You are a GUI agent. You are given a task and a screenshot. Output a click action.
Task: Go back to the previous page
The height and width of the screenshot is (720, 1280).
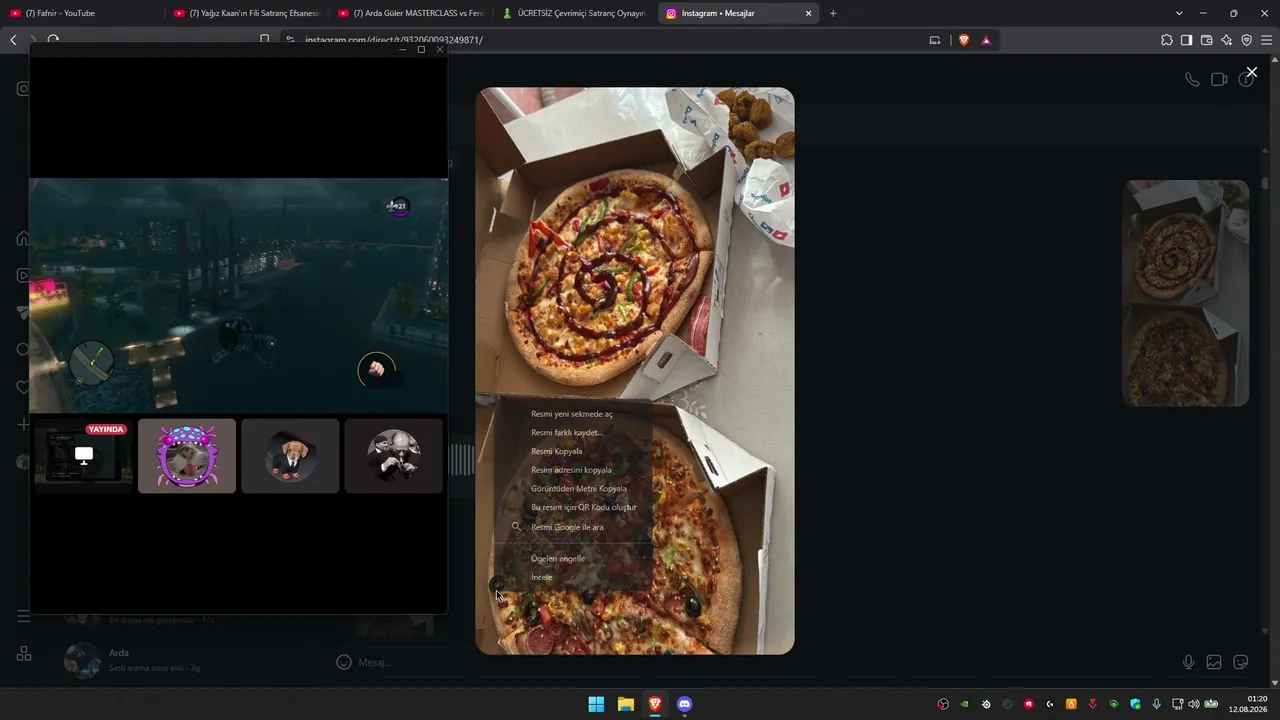click(x=13, y=40)
